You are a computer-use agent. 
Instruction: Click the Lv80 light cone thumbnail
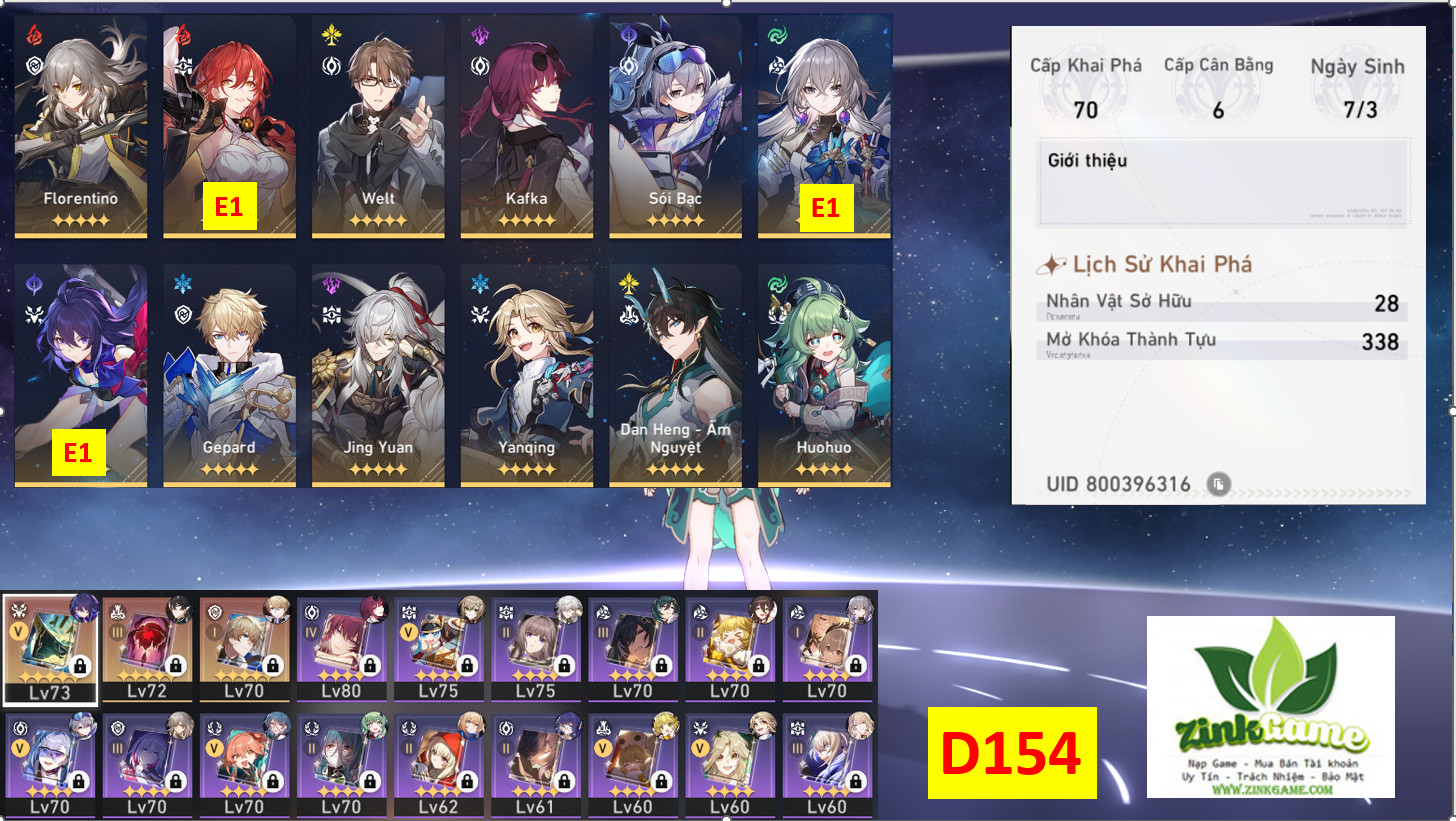(x=341, y=649)
